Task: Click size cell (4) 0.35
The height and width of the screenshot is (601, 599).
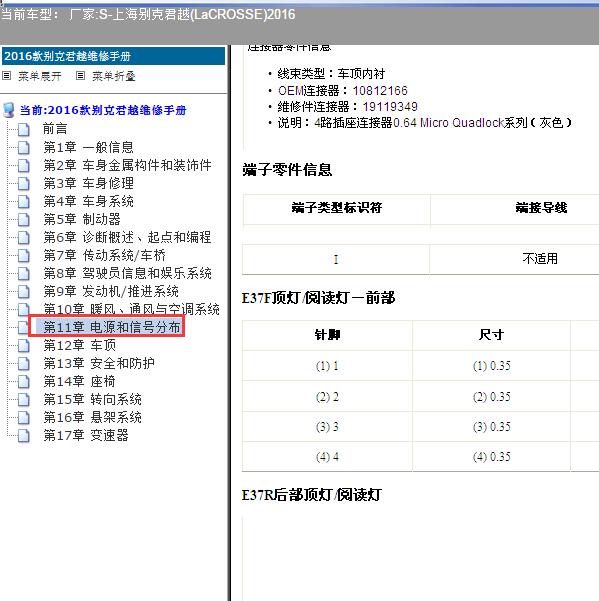Action: [491, 457]
